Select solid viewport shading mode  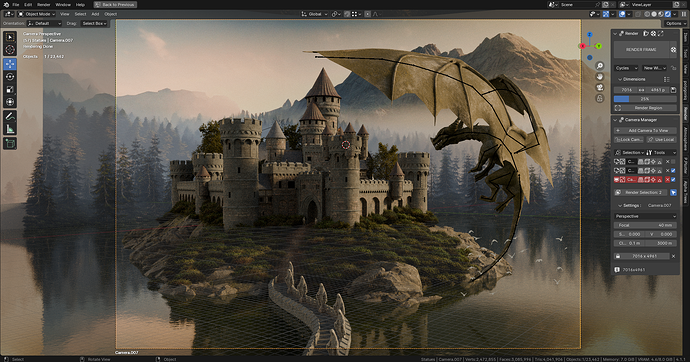[654, 14]
